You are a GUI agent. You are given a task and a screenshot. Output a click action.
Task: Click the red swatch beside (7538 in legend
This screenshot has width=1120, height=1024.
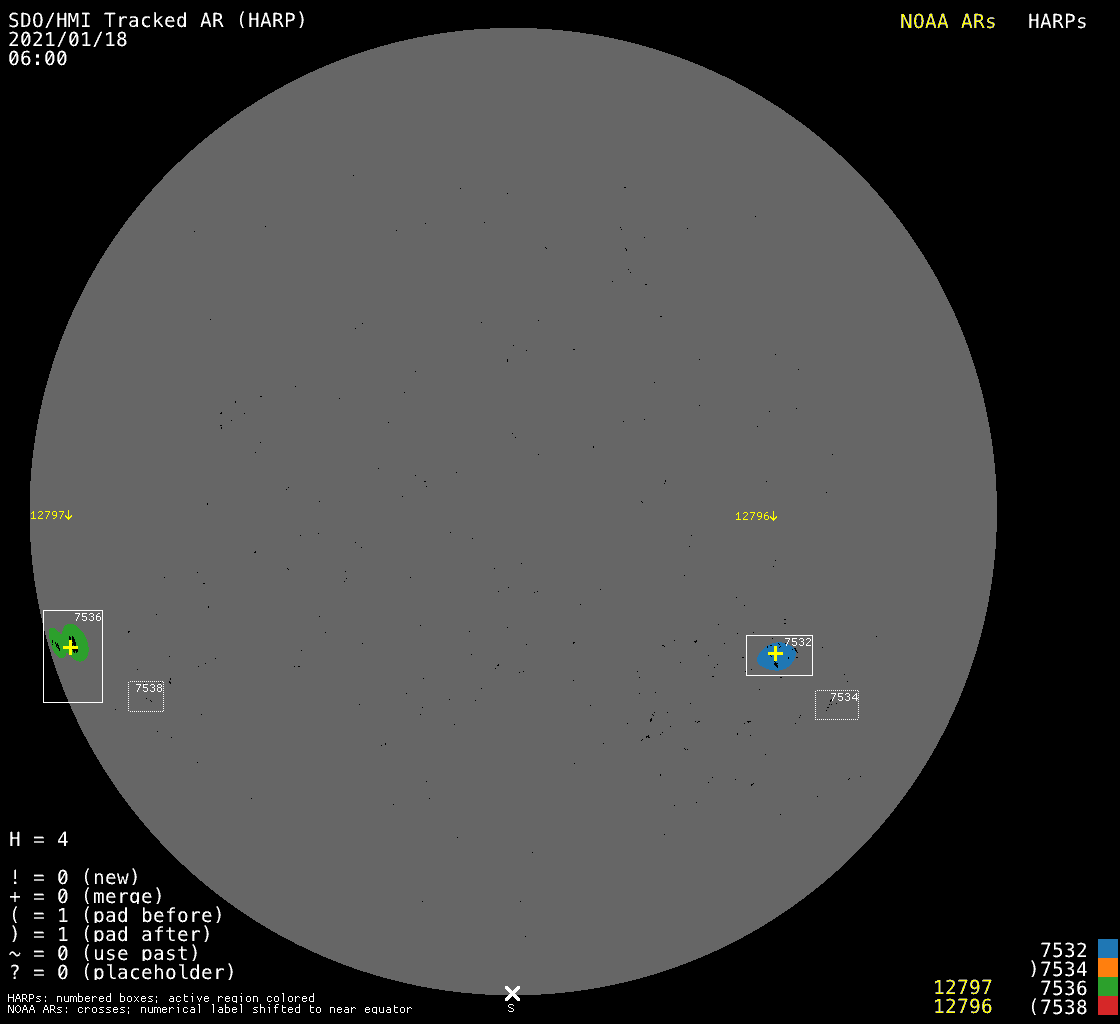tap(1107, 1006)
